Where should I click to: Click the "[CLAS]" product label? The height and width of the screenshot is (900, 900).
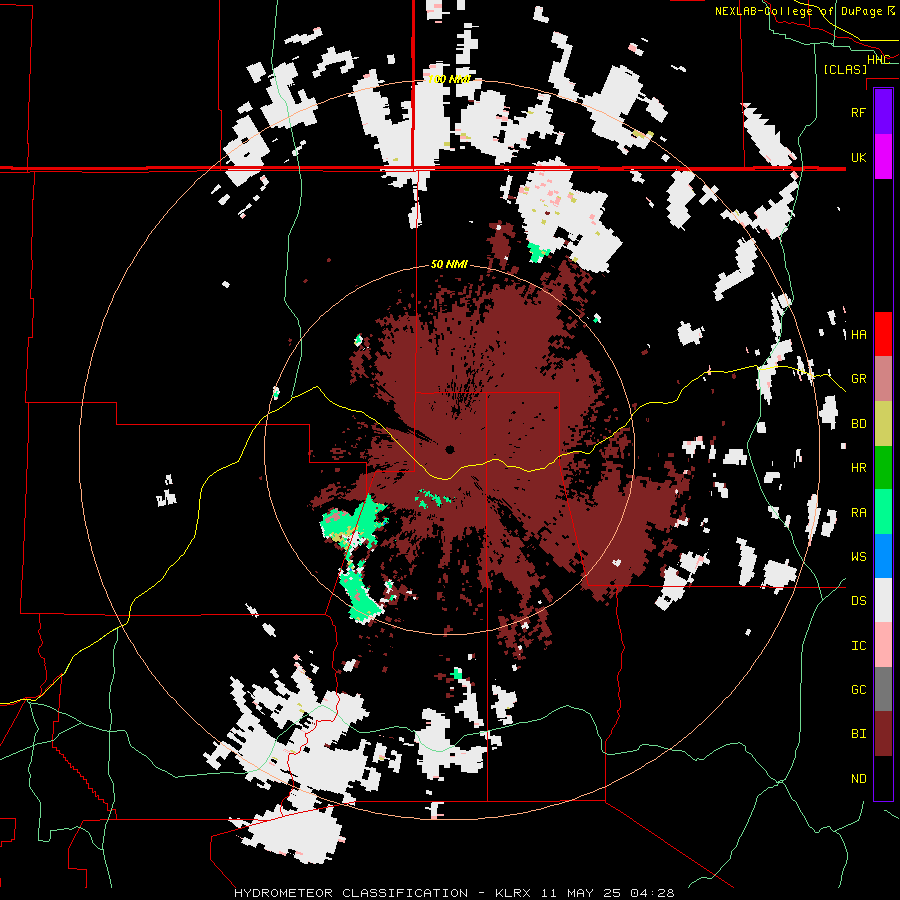pyautogui.click(x=845, y=69)
